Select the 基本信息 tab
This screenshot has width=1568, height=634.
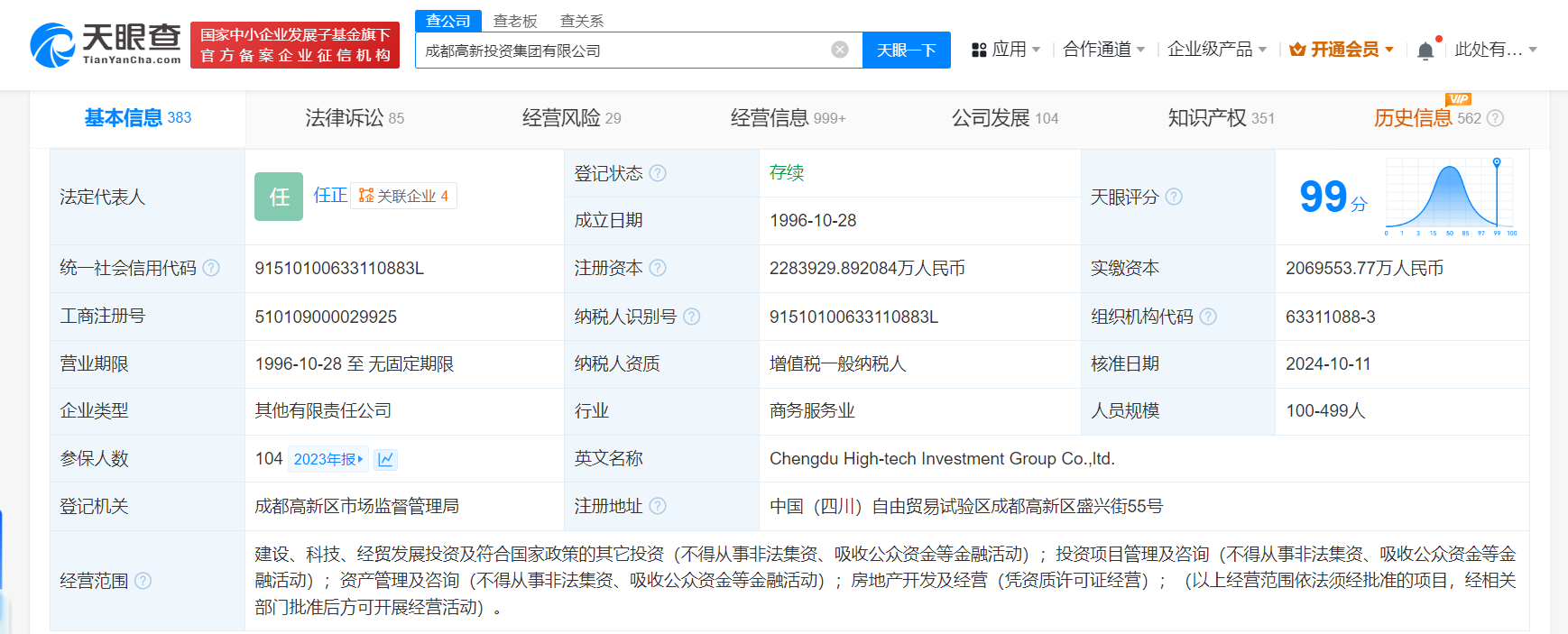(138, 118)
